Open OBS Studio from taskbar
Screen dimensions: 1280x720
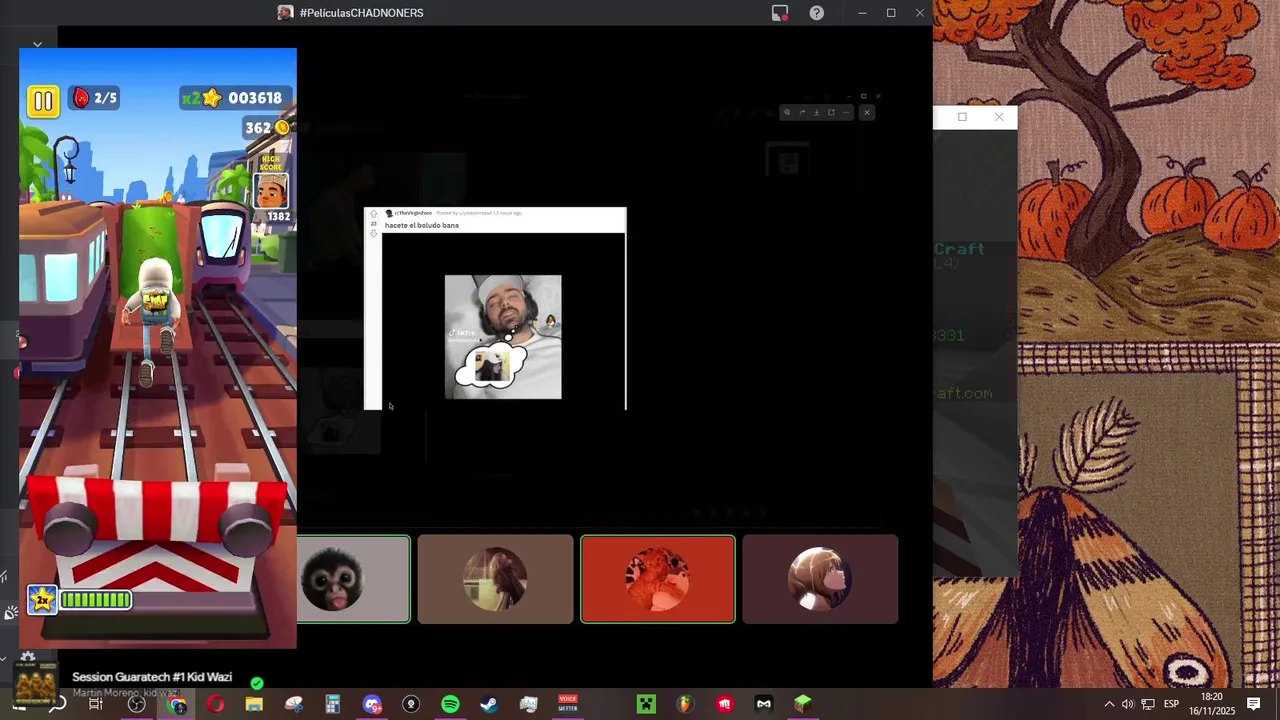(x=136, y=705)
